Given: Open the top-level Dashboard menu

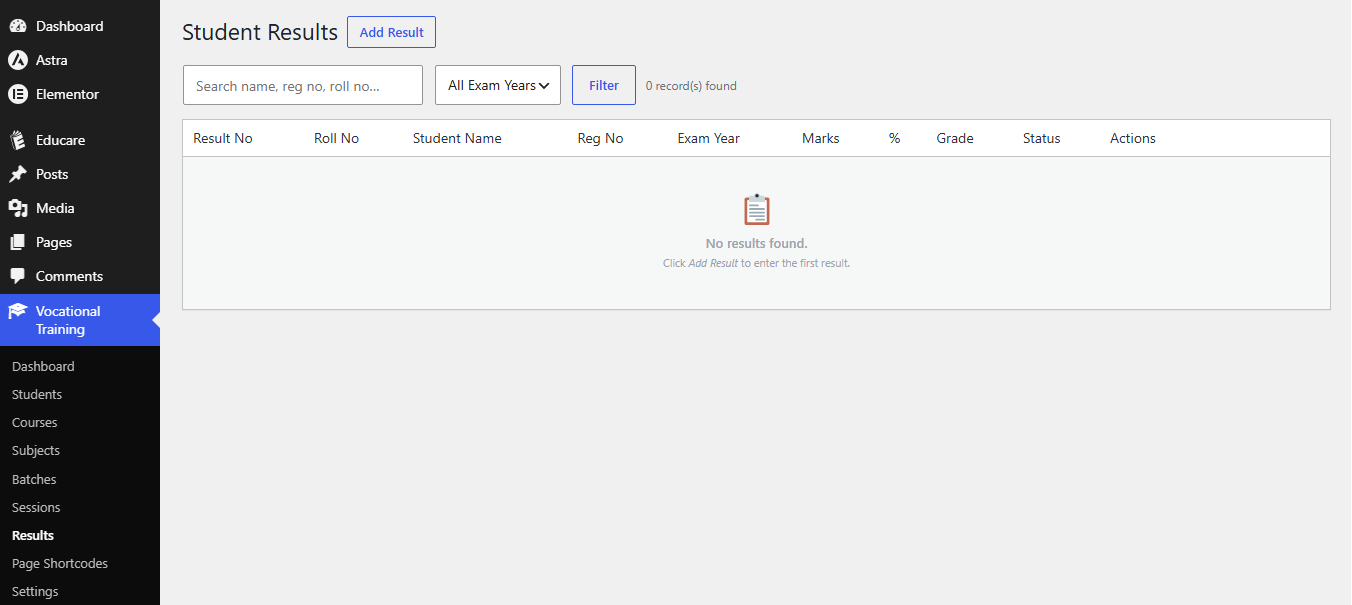Looking at the screenshot, I should 80,26.
